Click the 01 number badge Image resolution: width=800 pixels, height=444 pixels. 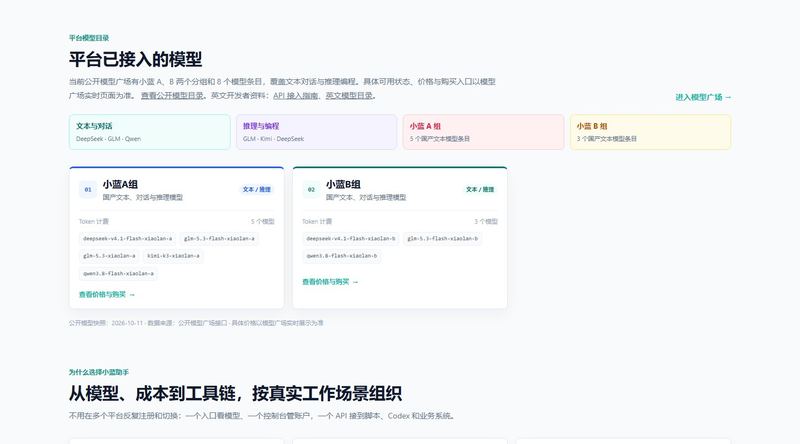click(88, 189)
